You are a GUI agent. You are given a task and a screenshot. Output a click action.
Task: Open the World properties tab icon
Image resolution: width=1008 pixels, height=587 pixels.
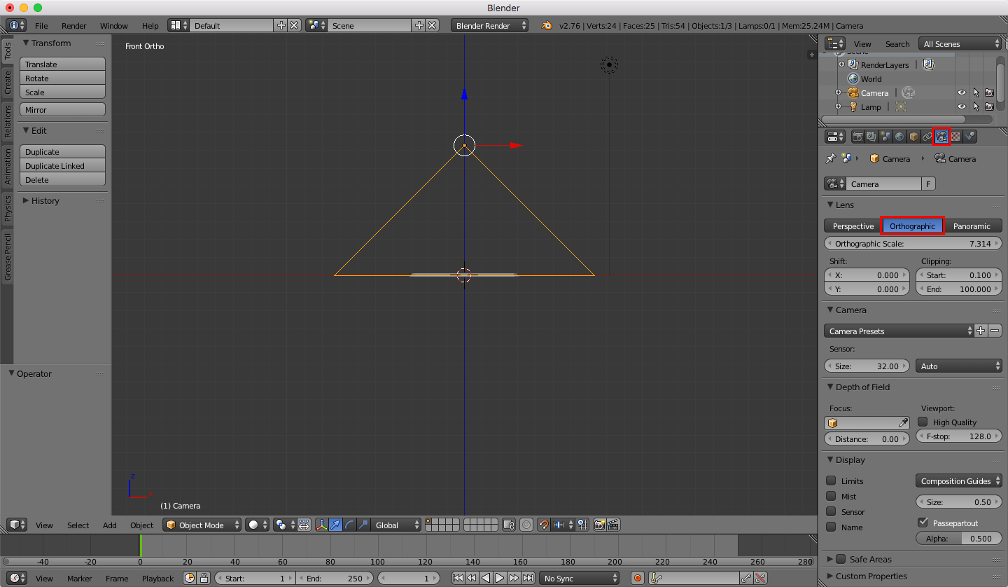[899, 136]
